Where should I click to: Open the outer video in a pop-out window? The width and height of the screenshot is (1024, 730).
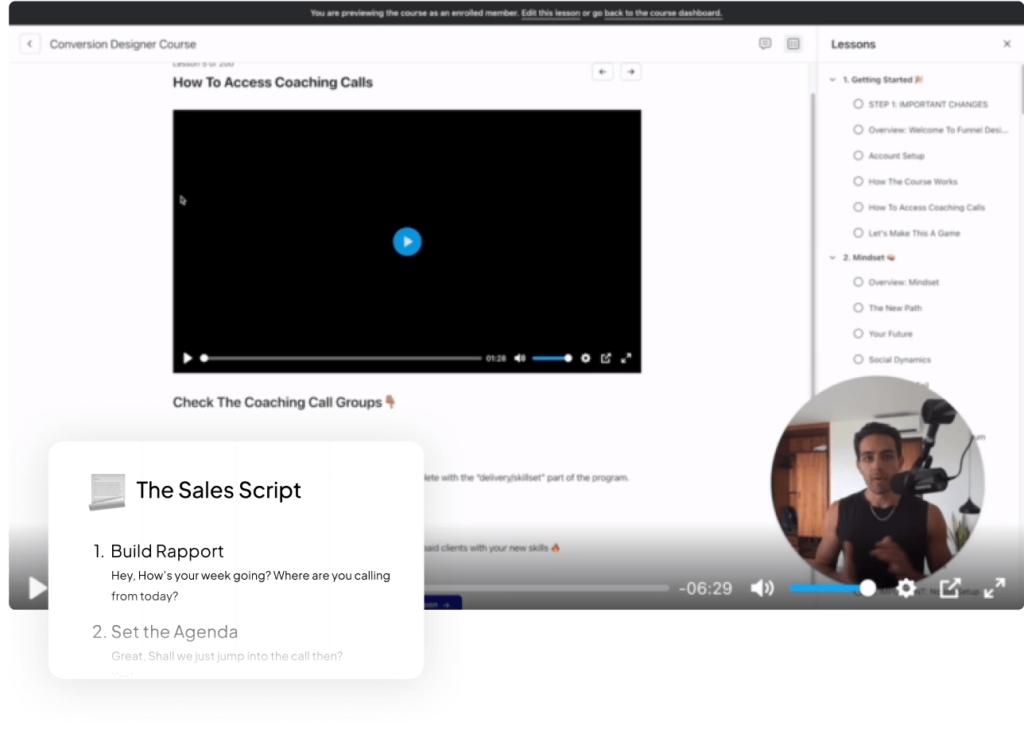950,588
